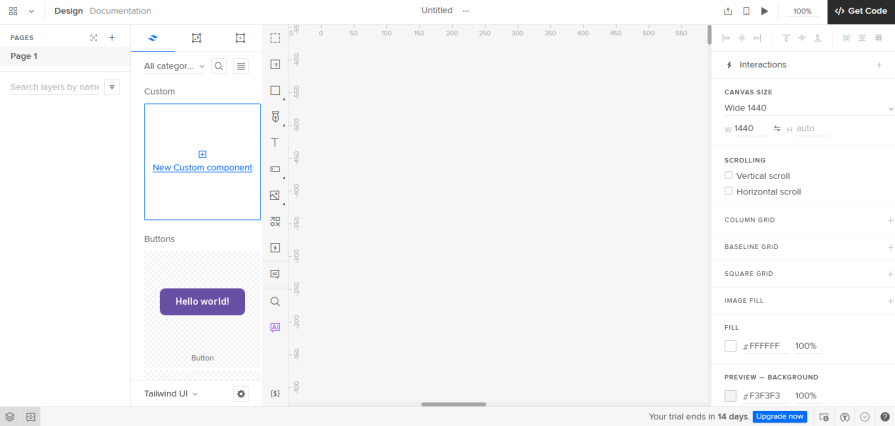Screen dimensions: 895x426
Task: Enable Horizontal scroll checkbox
Action: 729,192
